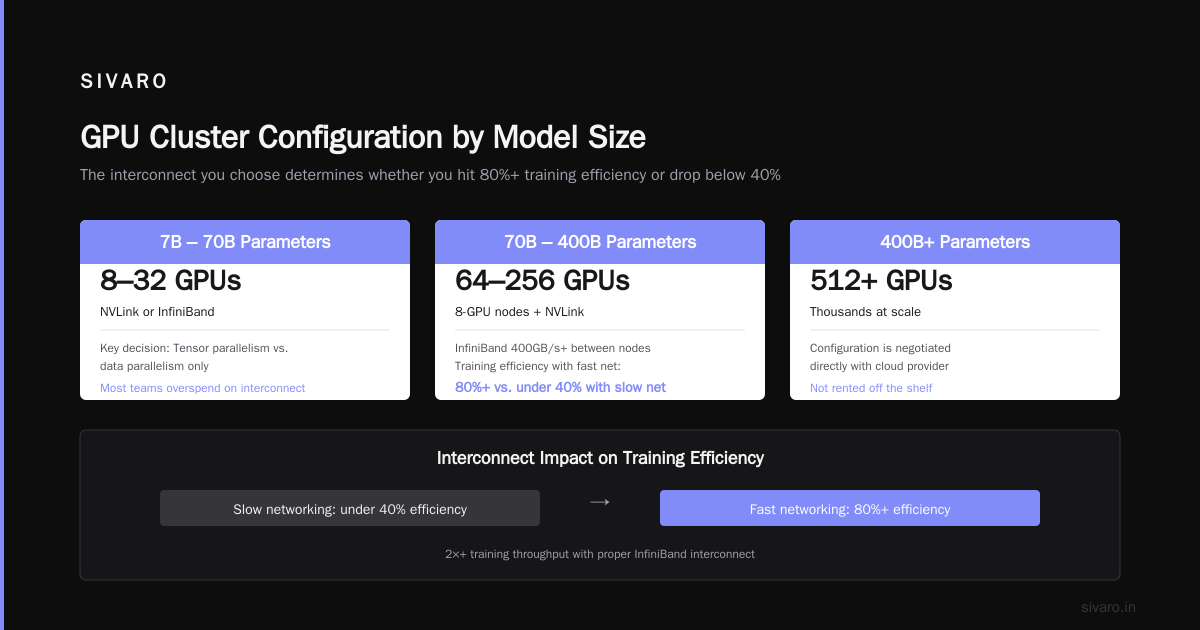Click '80%+ vs. under 40% with slow net'
Image resolution: width=1200 pixels, height=630 pixels.
pyautogui.click(x=560, y=387)
